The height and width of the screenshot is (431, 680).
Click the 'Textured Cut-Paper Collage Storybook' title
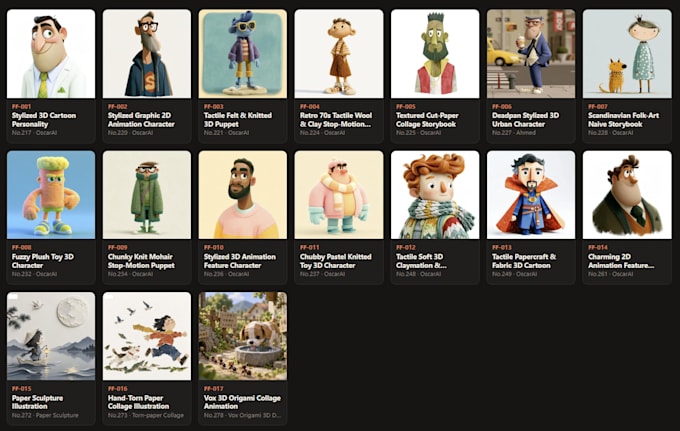[427, 120]
